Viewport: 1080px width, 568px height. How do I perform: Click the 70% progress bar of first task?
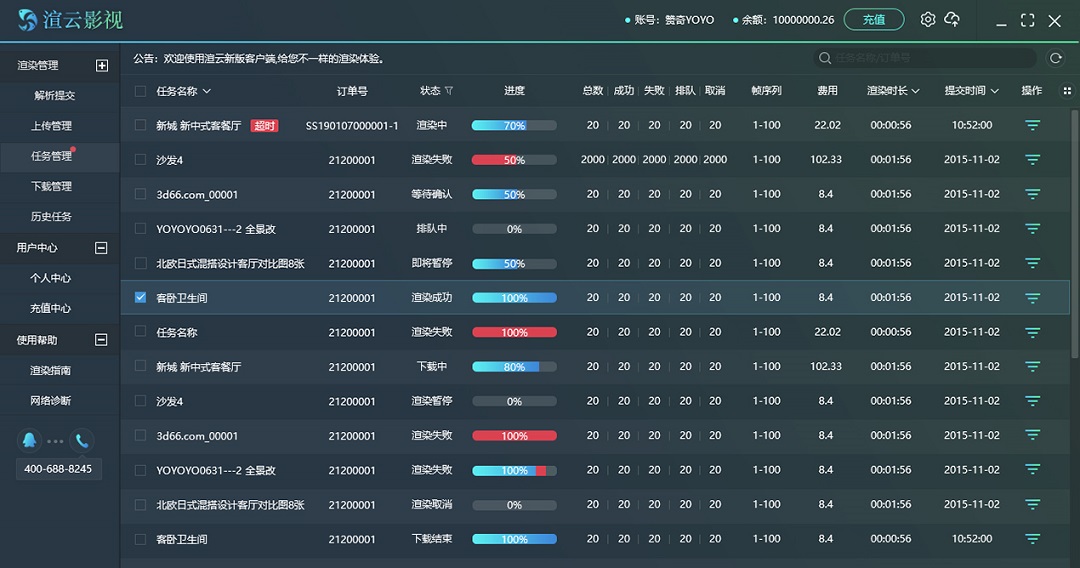514,126
